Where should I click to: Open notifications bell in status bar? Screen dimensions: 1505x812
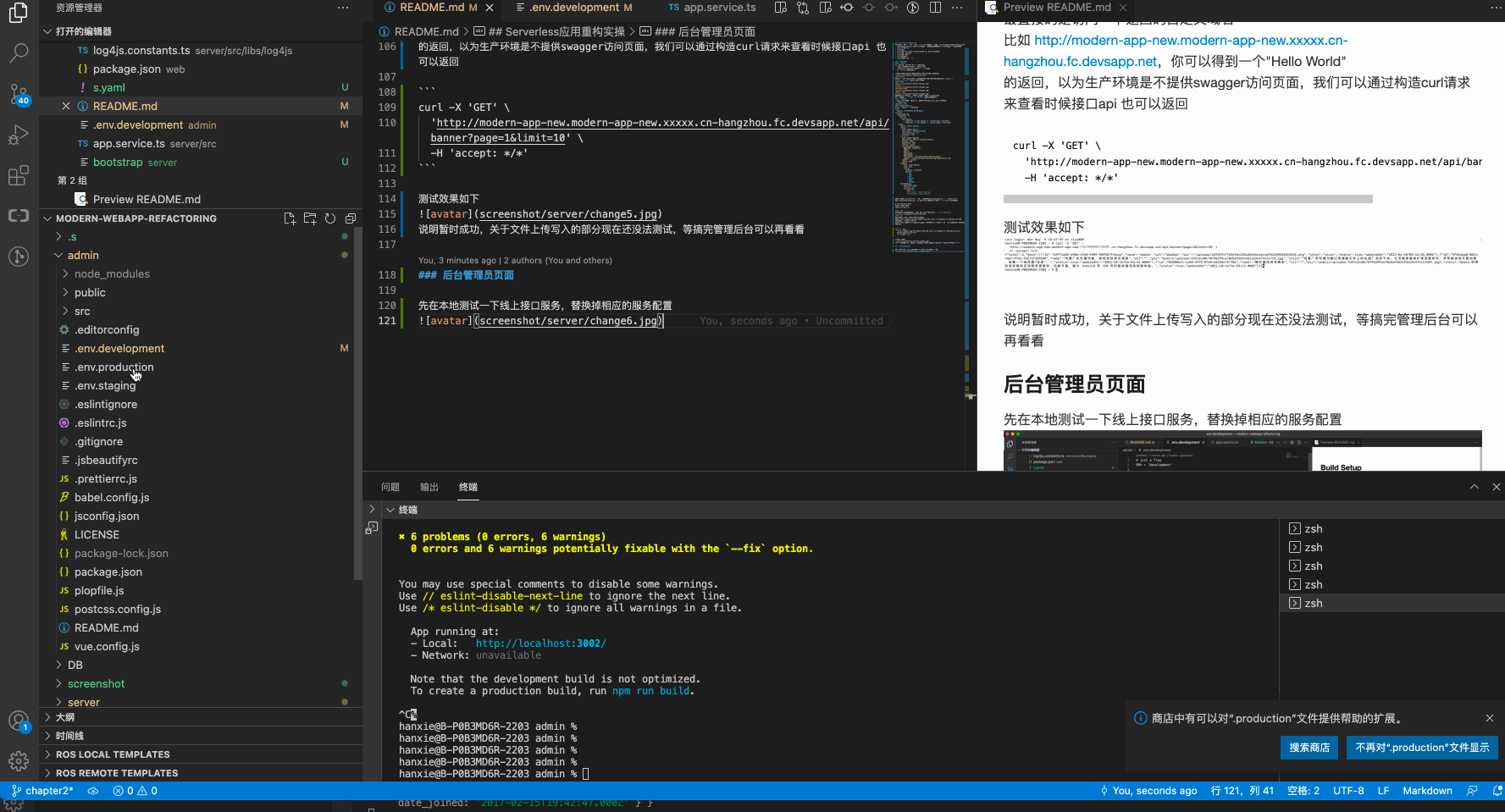[1497, 791]
